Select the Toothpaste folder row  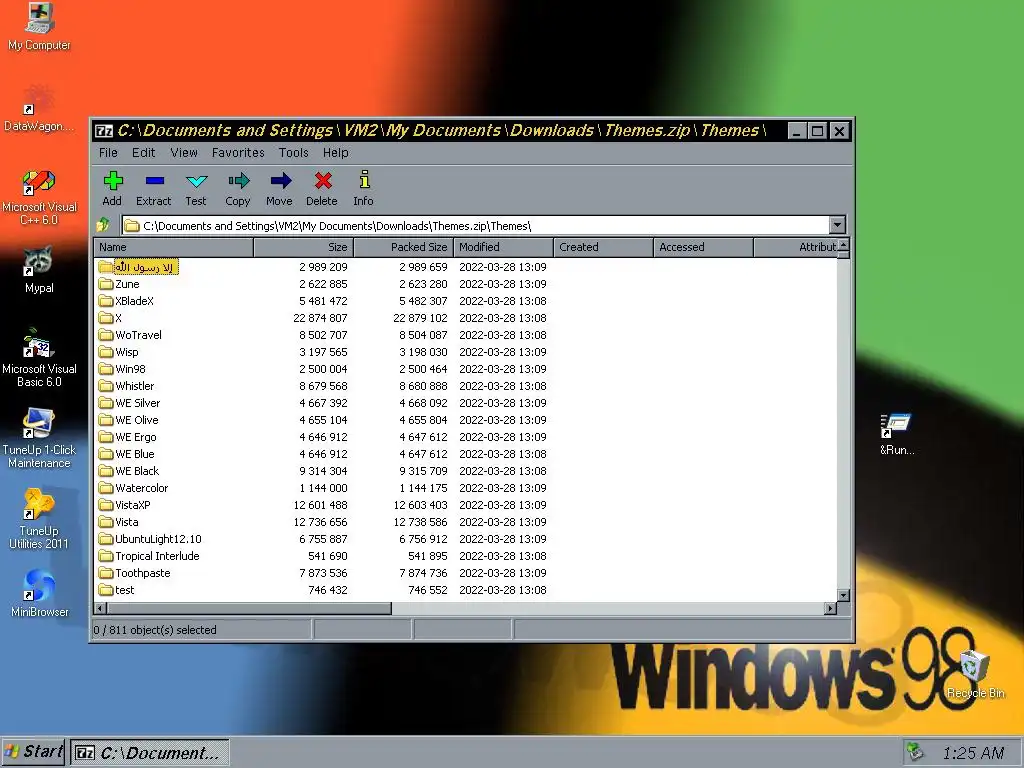pos(466,573)
